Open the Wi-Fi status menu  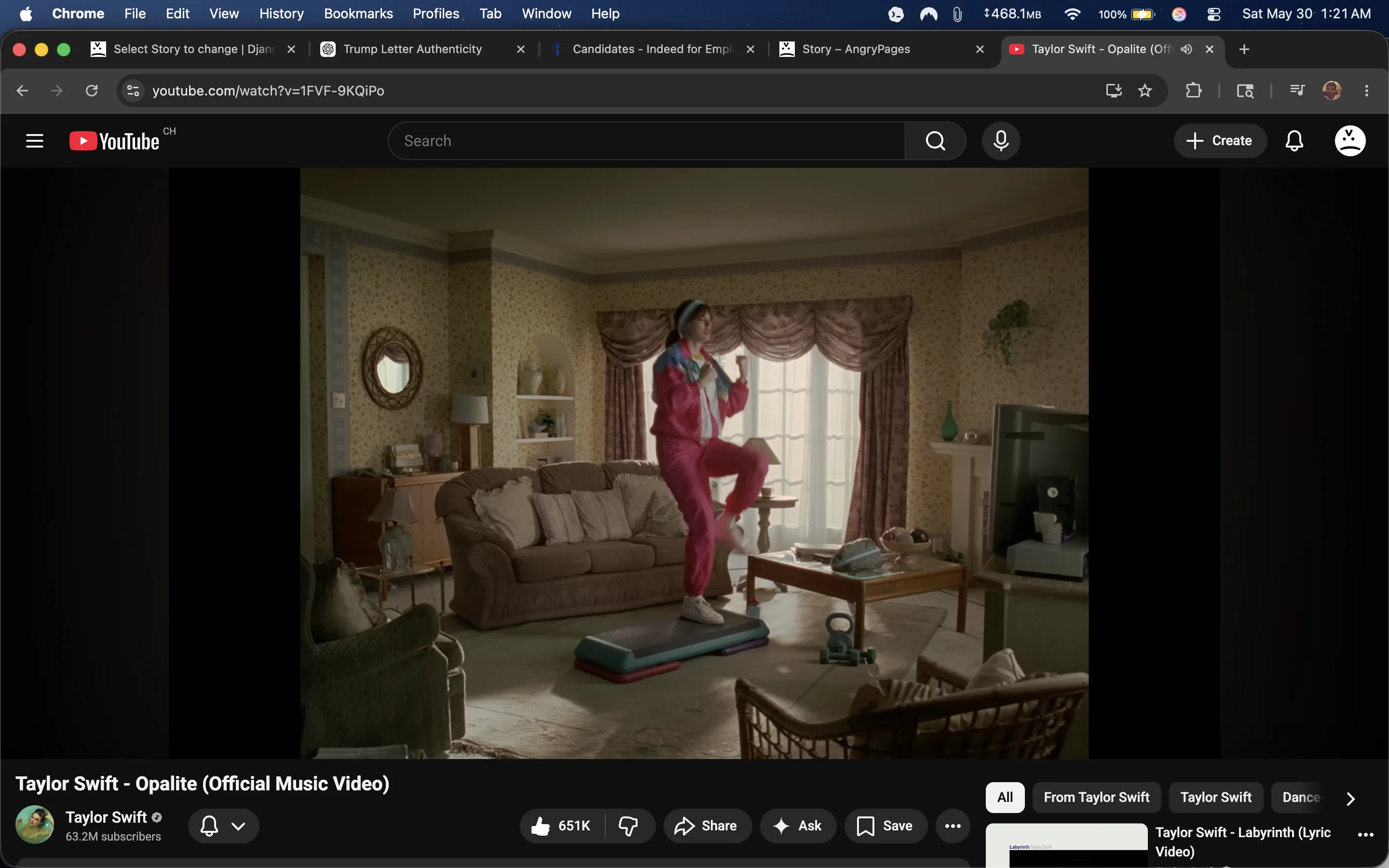[1072, 14]
